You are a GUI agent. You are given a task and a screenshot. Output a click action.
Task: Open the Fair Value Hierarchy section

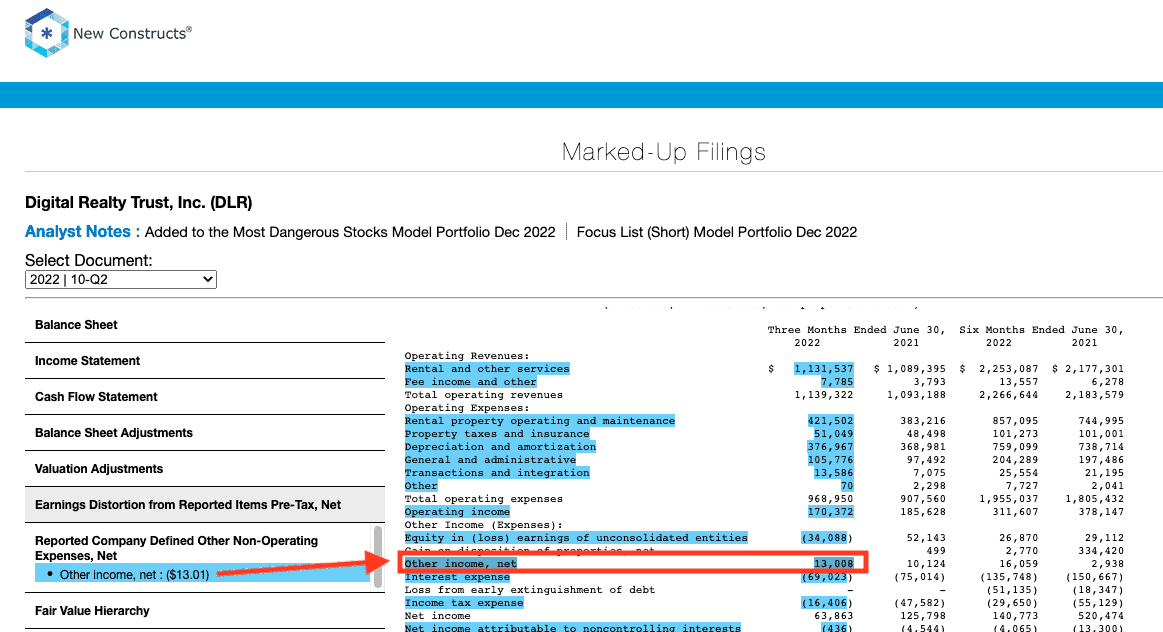[x=205, y=611]
